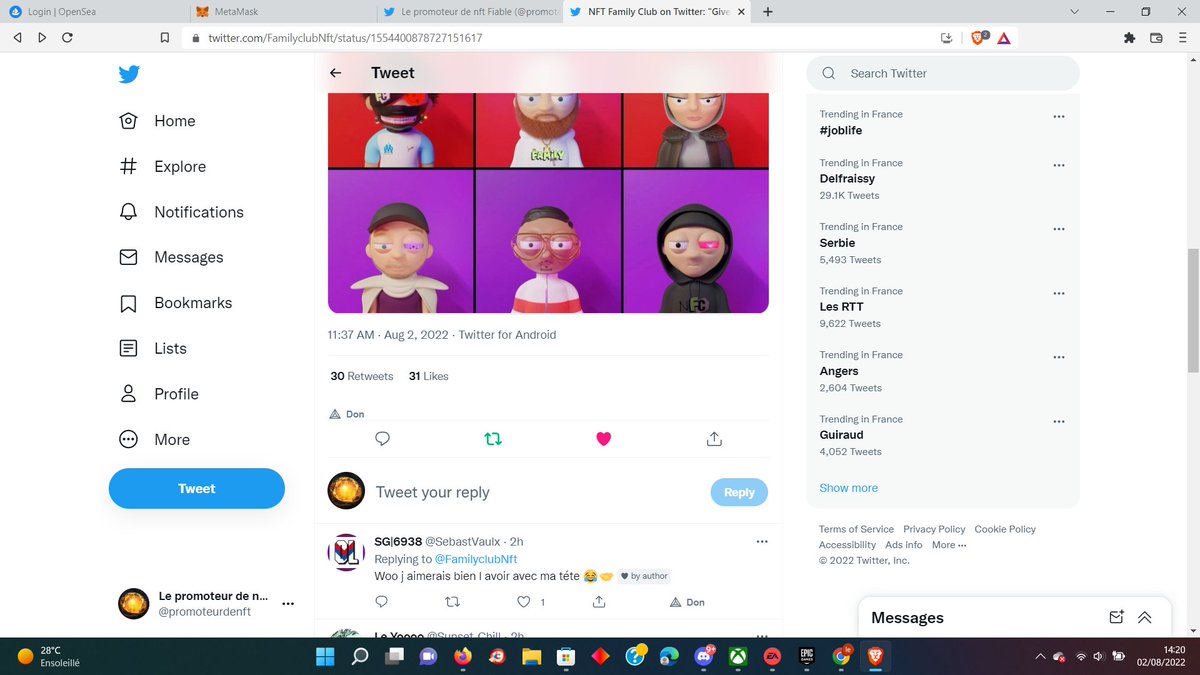Open options for Guiraud trend
This screenshot has height=675, width=1200.
tap(1059, 421)
